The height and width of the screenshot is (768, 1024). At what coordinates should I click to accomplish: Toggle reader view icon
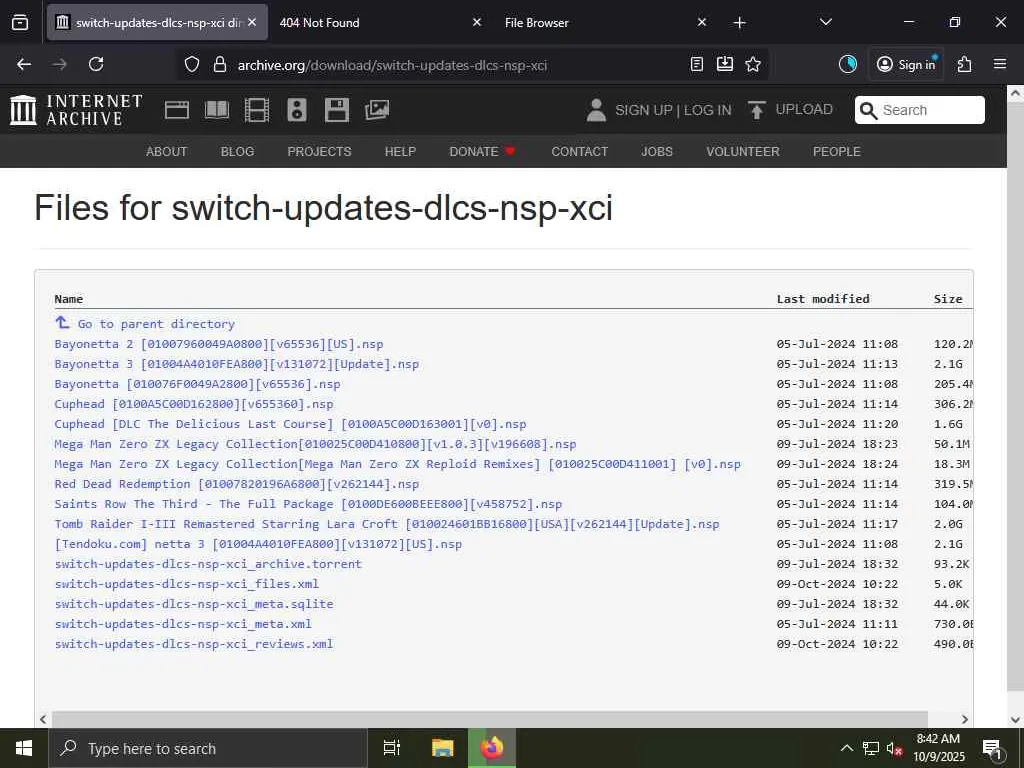click(697, 64)
